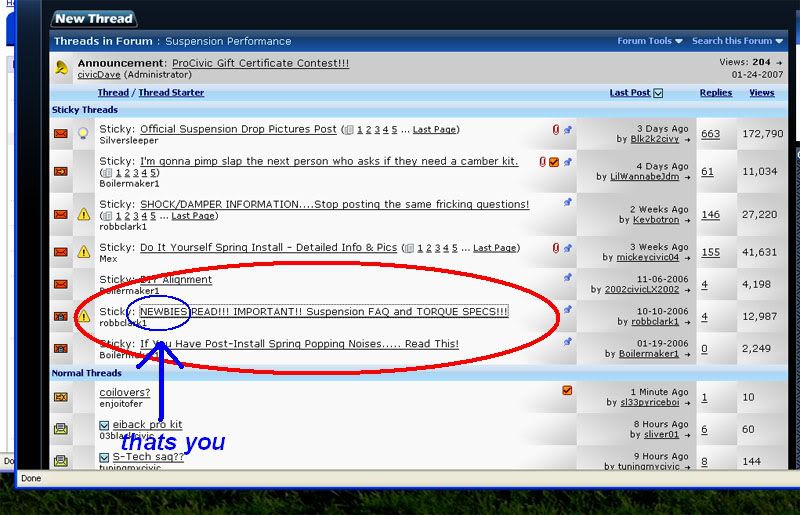Click locked status icon for Spring Popping Noises thread
Screen dimensions: 800x515
click(x=61, y=349)
